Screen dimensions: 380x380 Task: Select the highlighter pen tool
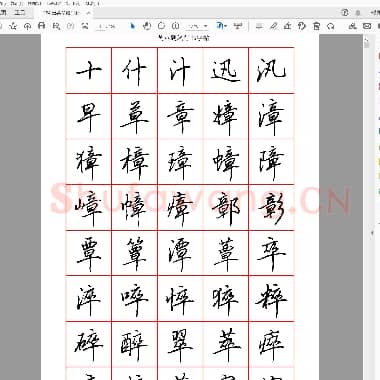pos(273,26)
